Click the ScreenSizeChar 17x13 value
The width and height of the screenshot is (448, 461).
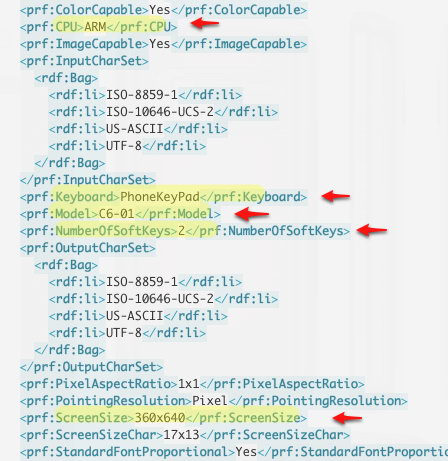[181, 435]
